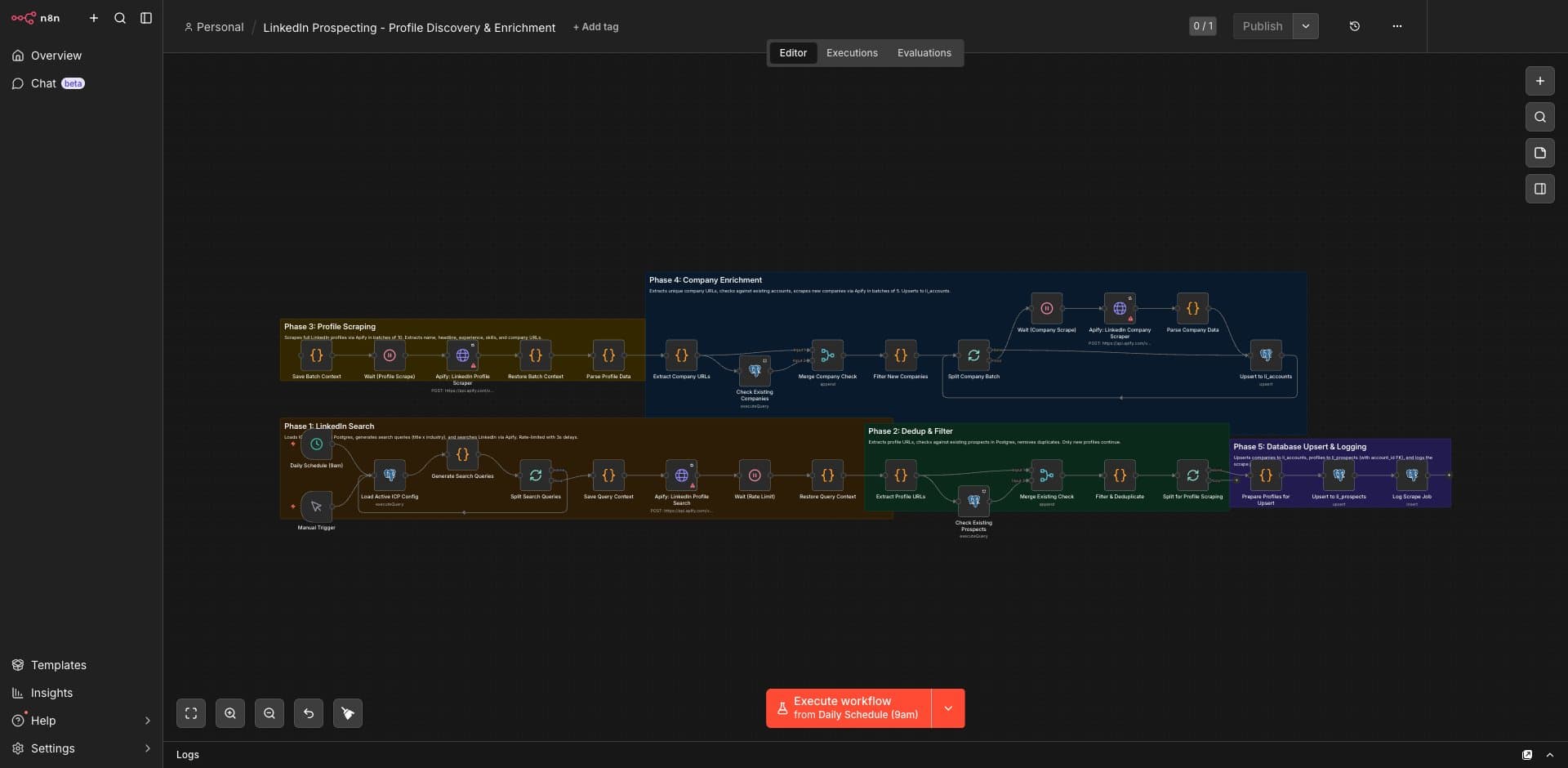This screenshot has height=768, width=1568.
Task: Open the Apify: LinkedIn Company Scraper node
Action: [x=1120, y=309]
